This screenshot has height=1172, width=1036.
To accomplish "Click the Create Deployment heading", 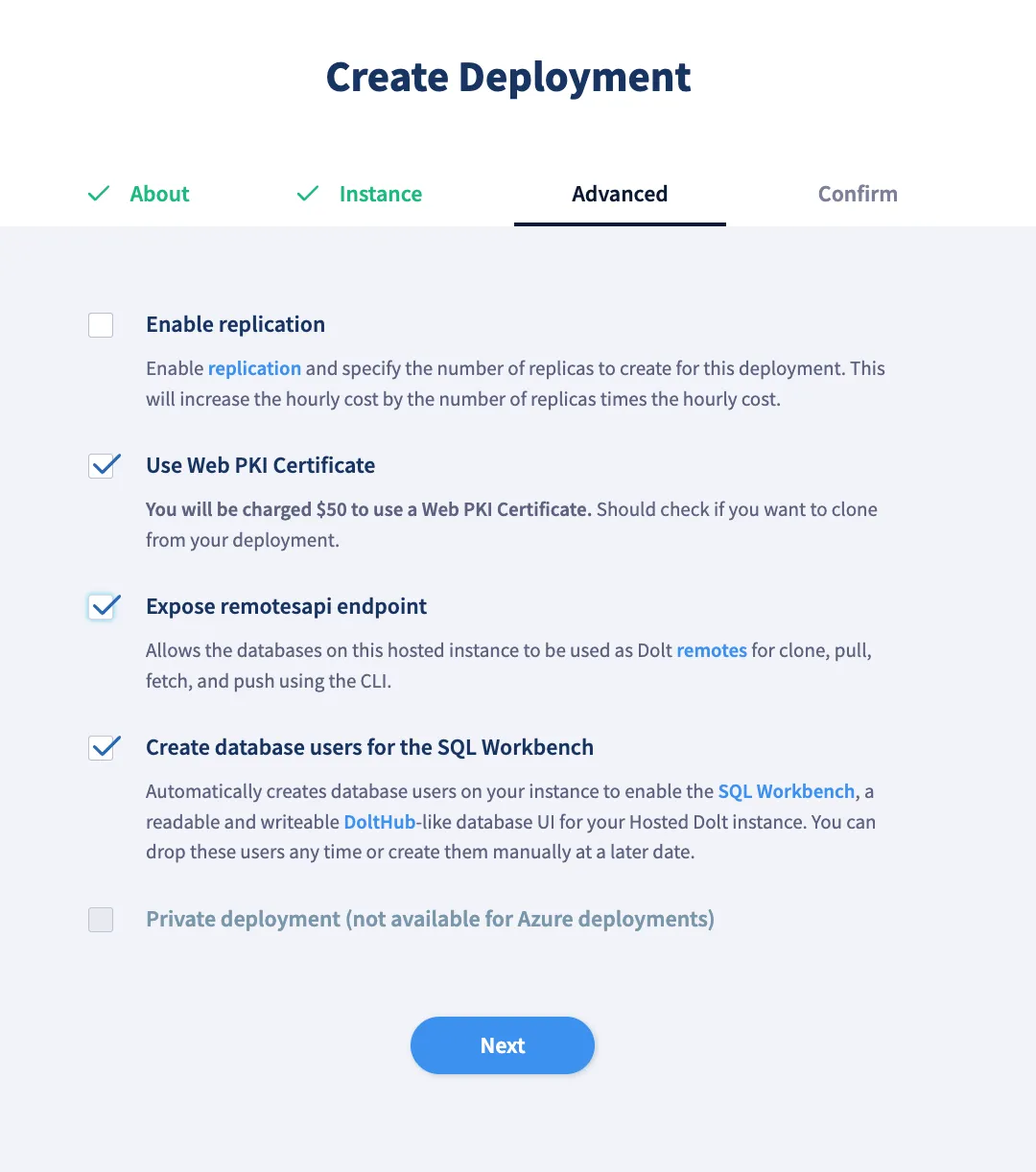I will pos(508,77).
